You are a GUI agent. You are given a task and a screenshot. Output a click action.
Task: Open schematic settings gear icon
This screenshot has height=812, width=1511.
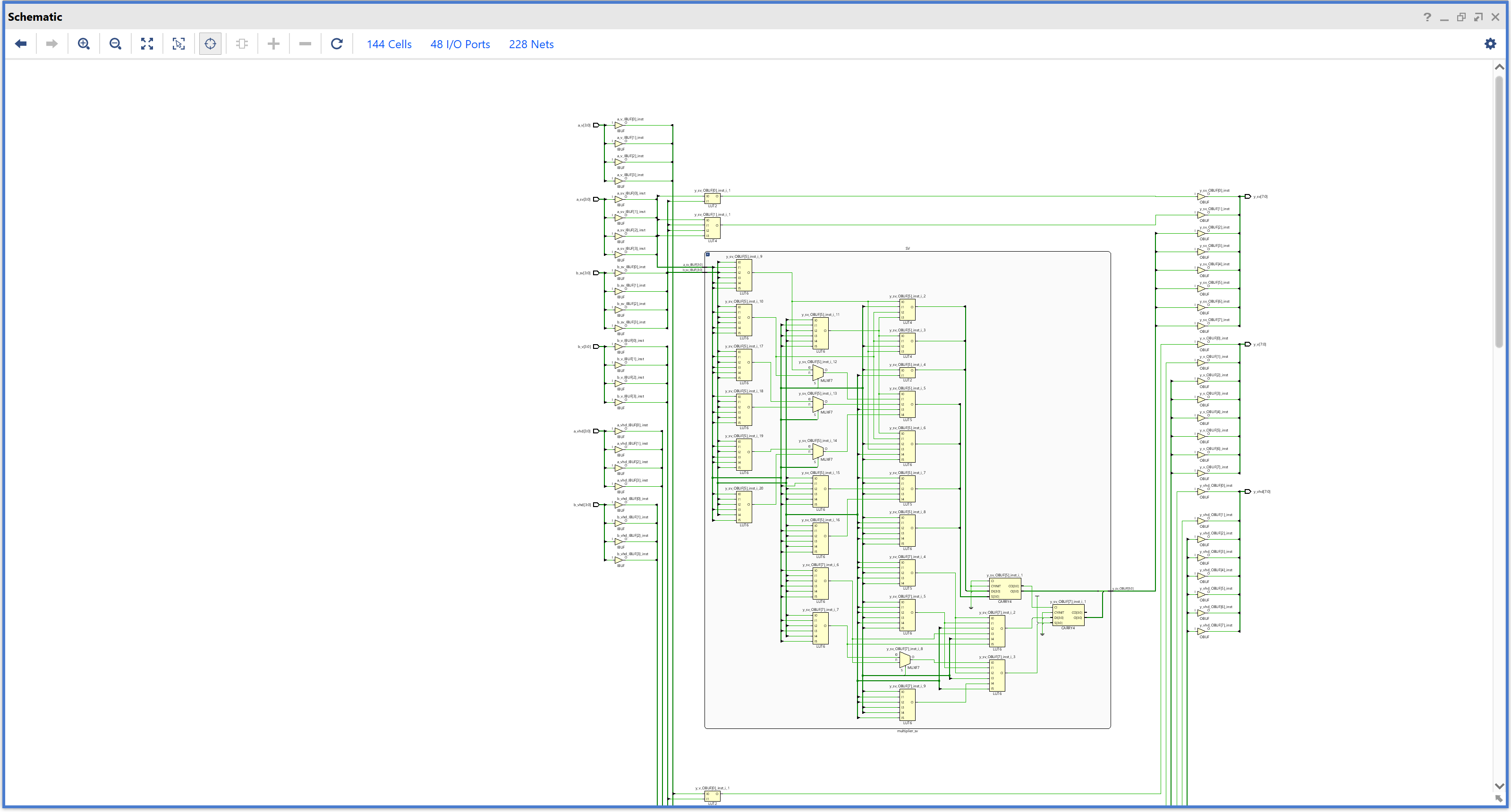click(x=1490, y=44)
